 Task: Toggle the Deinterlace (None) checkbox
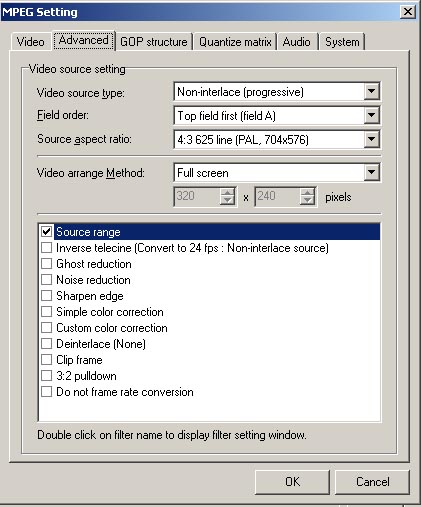(46, 344)
